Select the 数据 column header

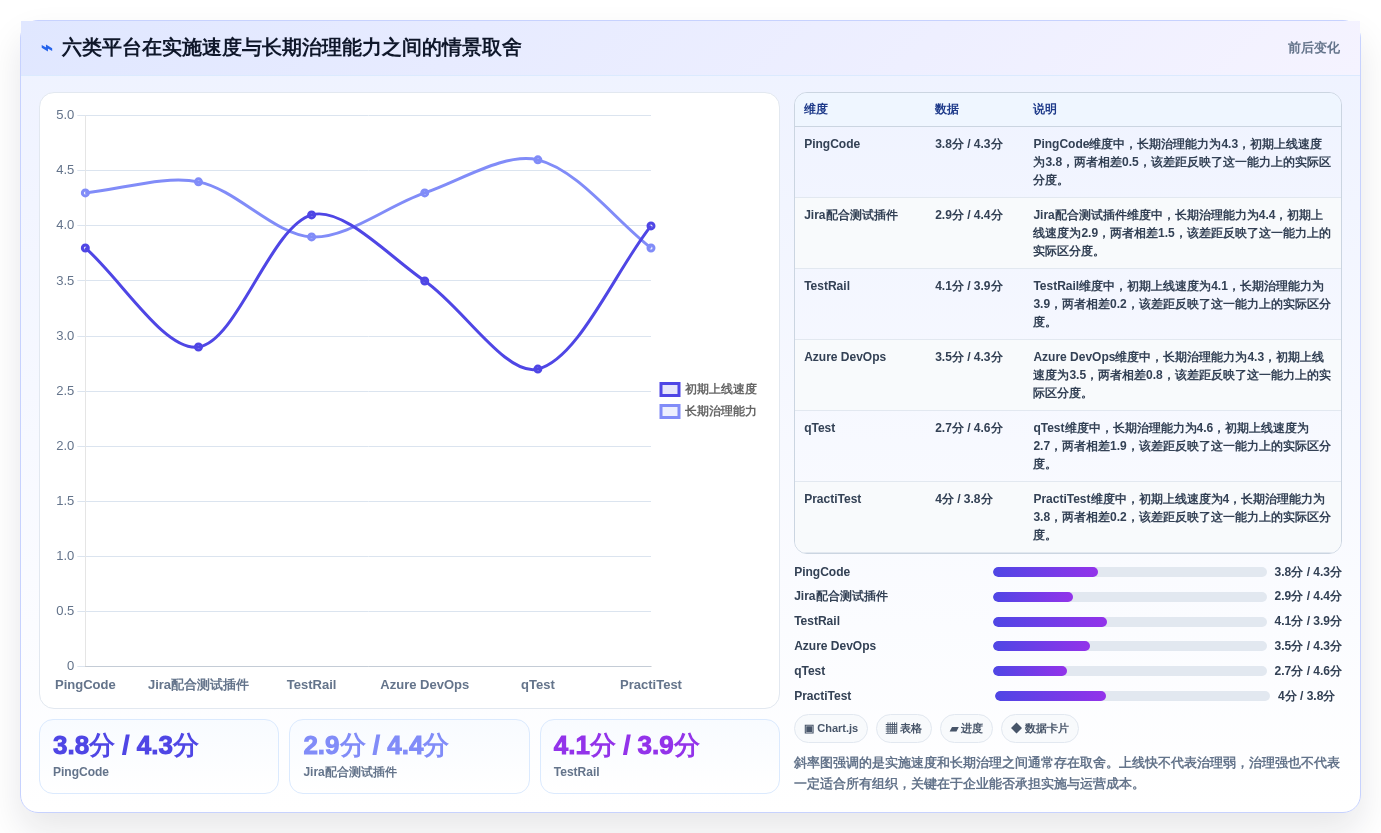tap(947, 109)
